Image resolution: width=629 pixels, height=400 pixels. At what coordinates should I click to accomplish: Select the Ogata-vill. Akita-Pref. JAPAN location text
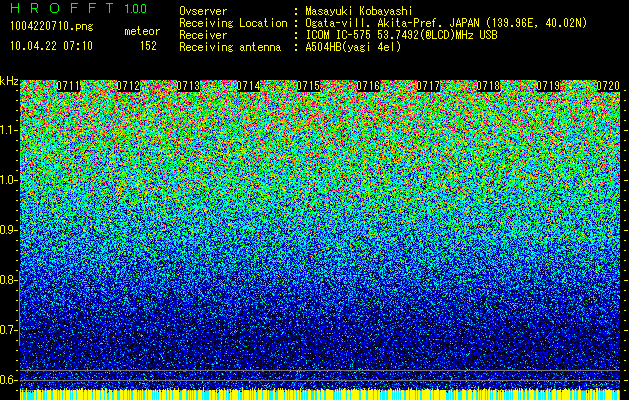pos(446,24)
